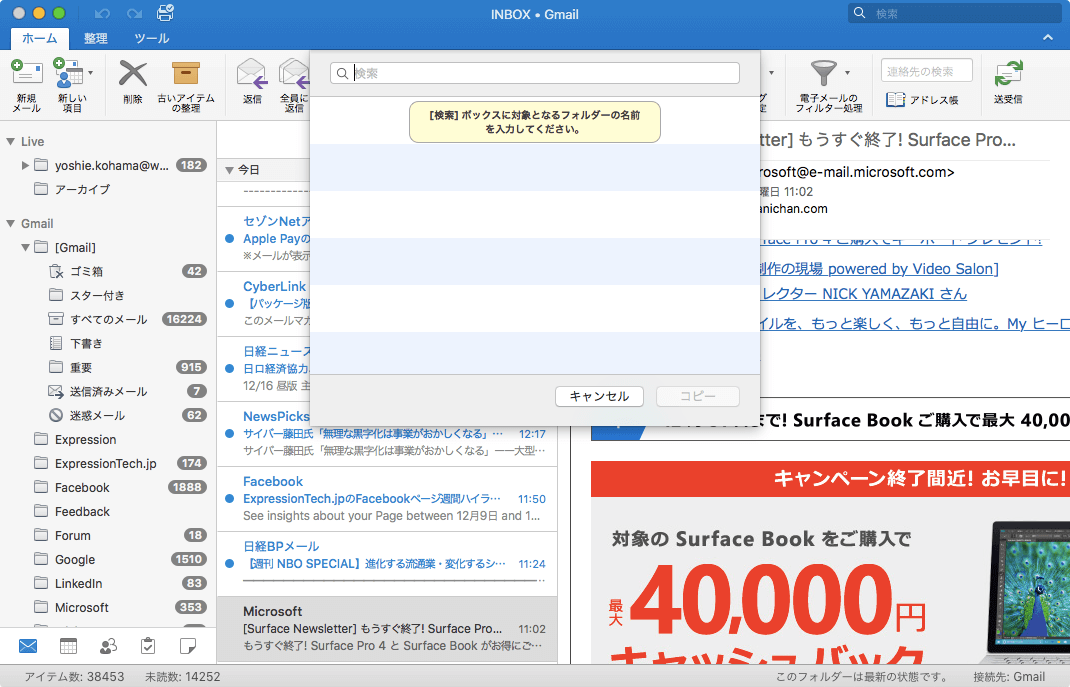Collapse the Gmail account group
Image resolution: width=1070 pixels, height=687 pixels.
tap(10, 223)
